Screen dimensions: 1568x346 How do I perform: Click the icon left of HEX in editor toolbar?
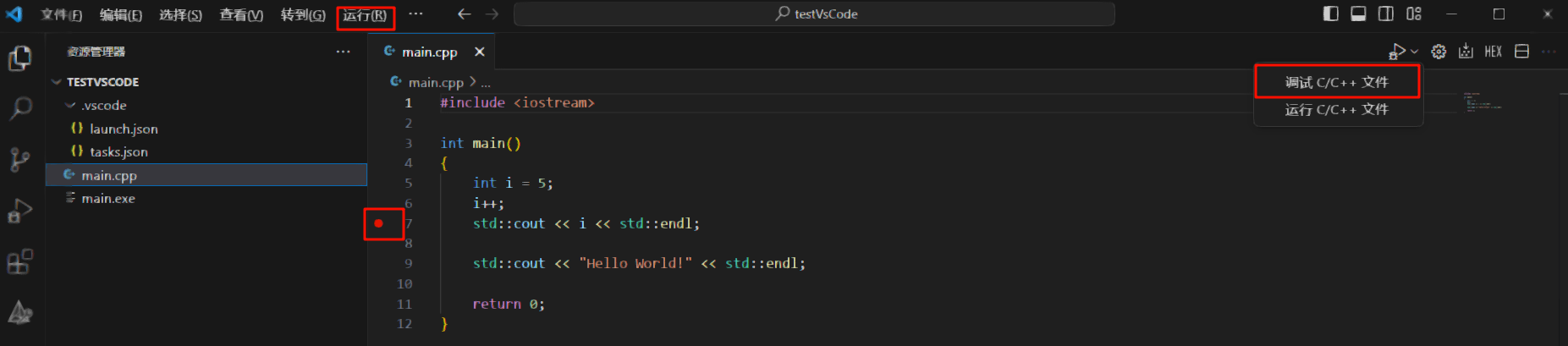point(1466,52)
